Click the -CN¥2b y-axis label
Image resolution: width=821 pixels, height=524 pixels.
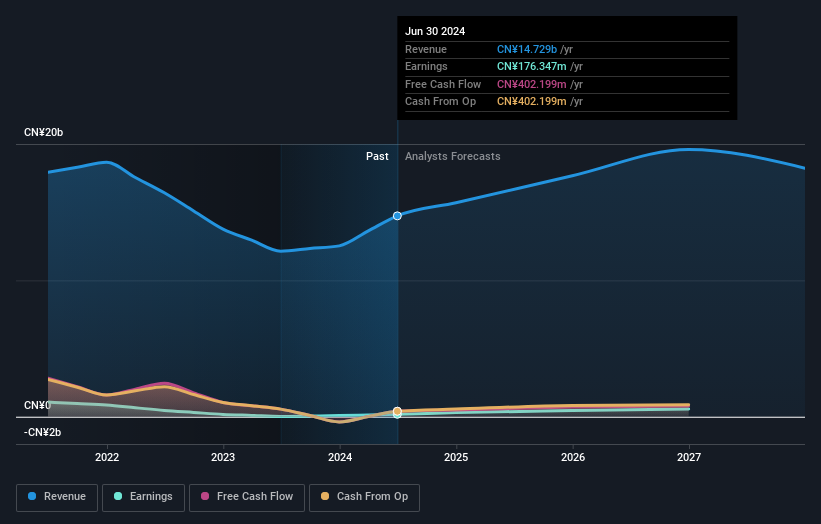tap(43, 432)
